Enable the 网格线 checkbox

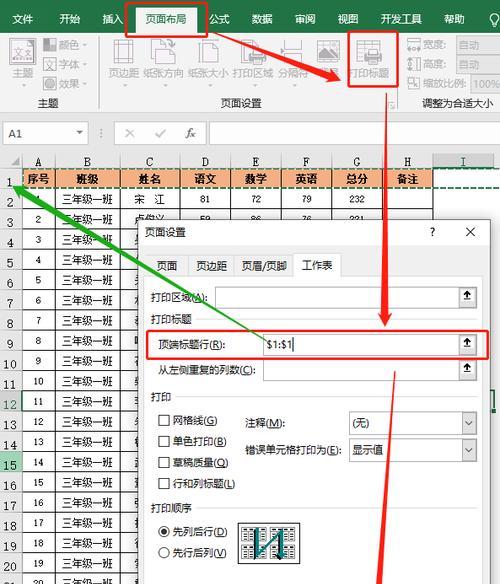coord(164,420)
